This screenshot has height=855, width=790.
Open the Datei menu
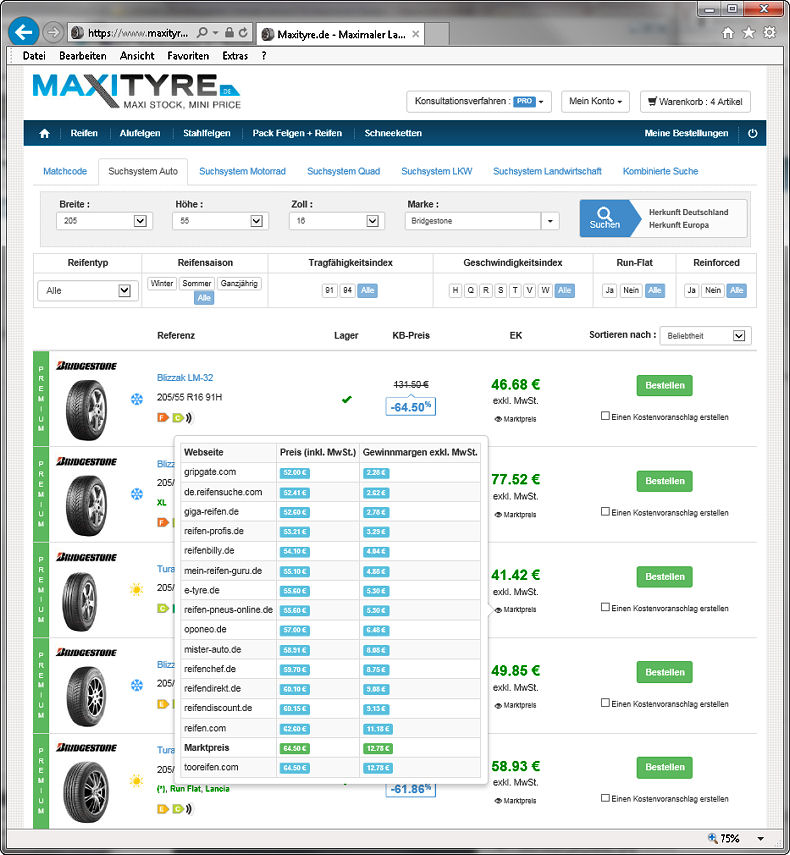tap(34, 56)
